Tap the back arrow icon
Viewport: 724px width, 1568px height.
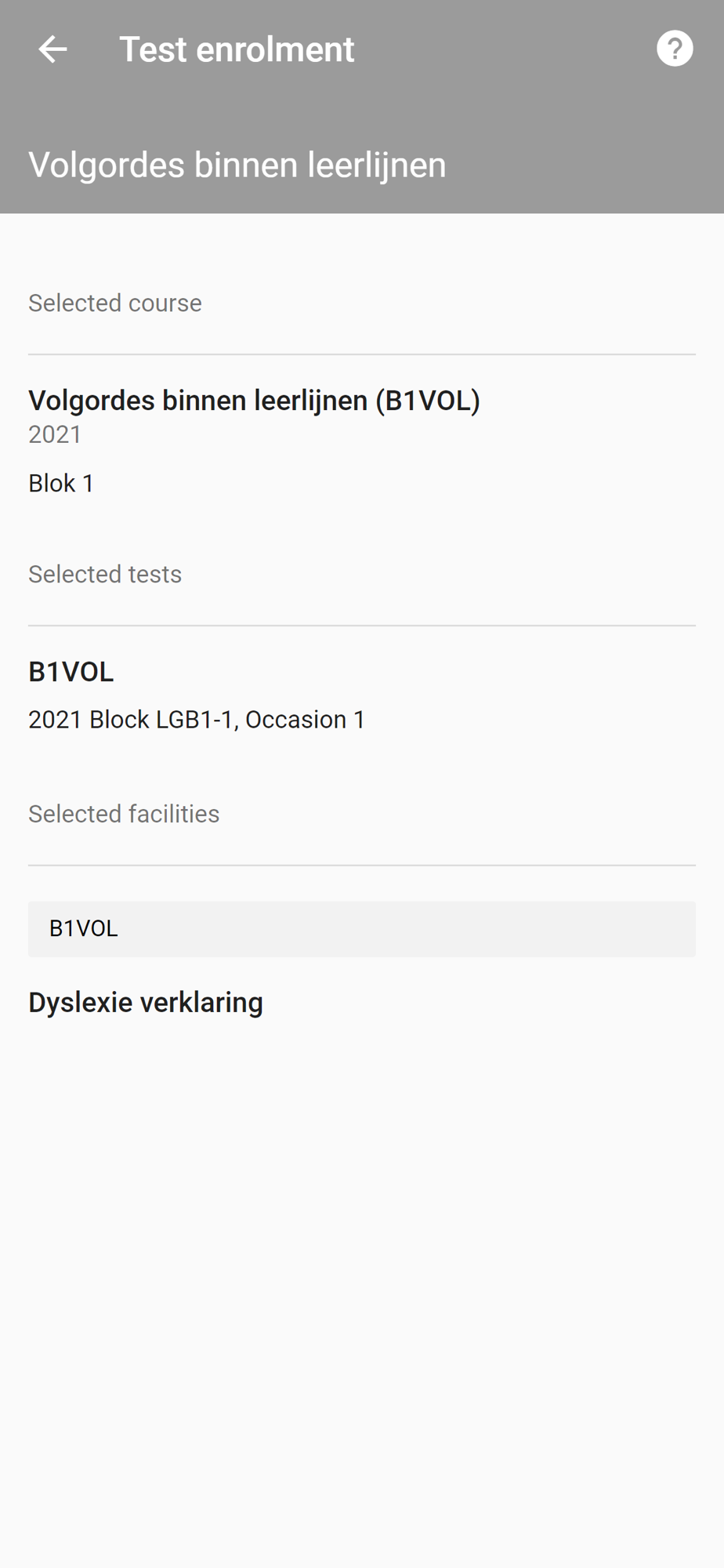point(52,49)
